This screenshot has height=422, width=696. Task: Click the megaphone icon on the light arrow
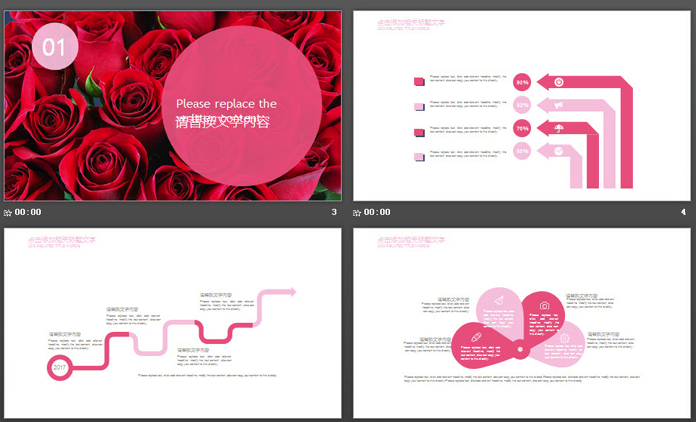[x=558, y=105]
